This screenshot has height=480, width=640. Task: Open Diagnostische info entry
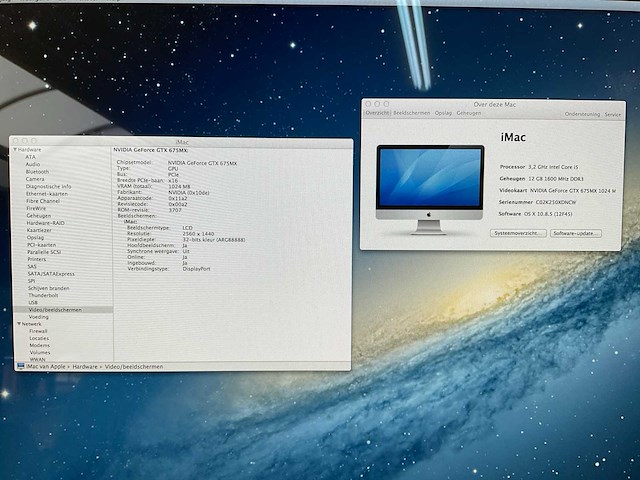click(x=49, y=186)
